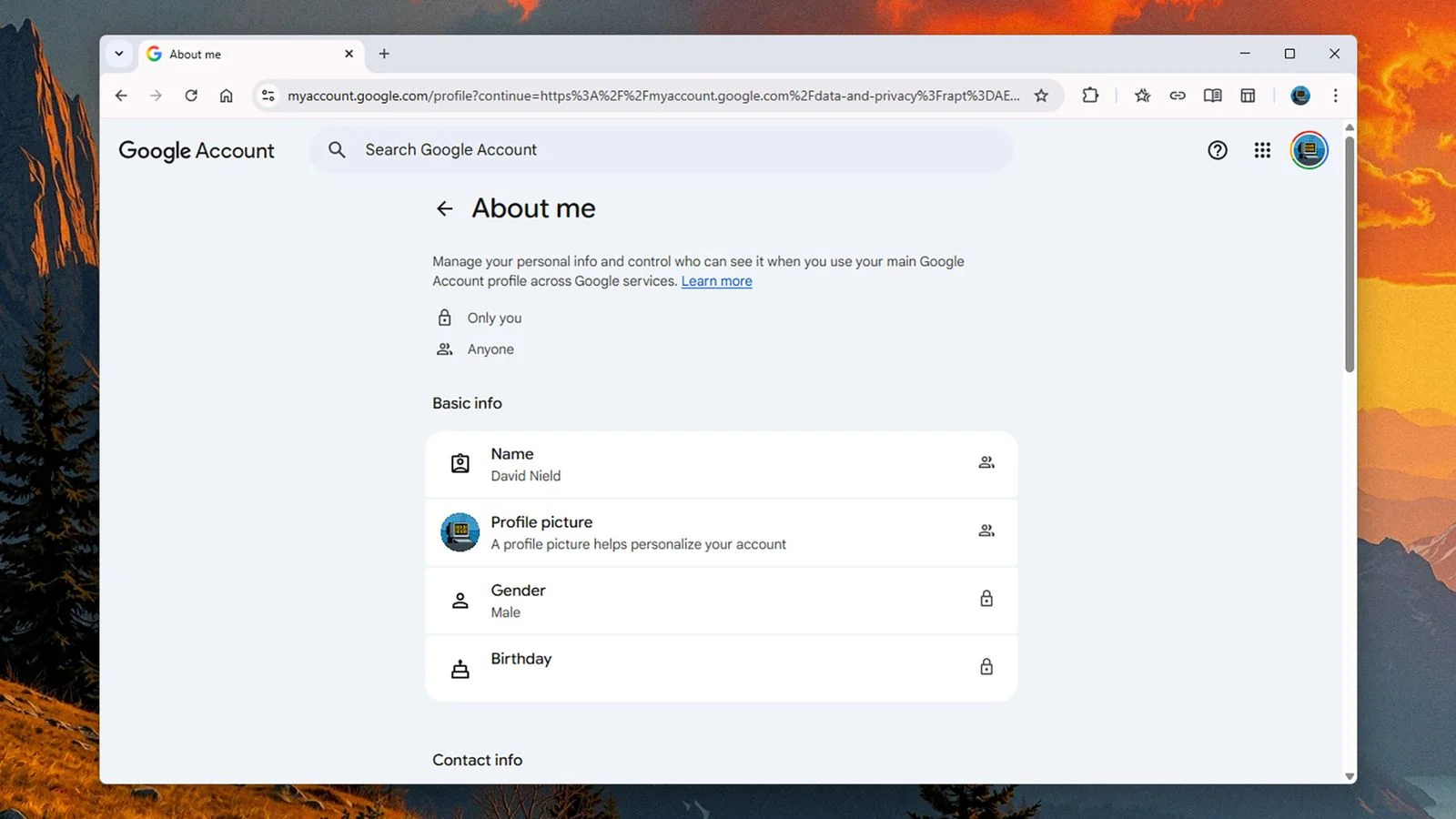
Task: Click the browser back navigation arrow
Action: [121, 96]
